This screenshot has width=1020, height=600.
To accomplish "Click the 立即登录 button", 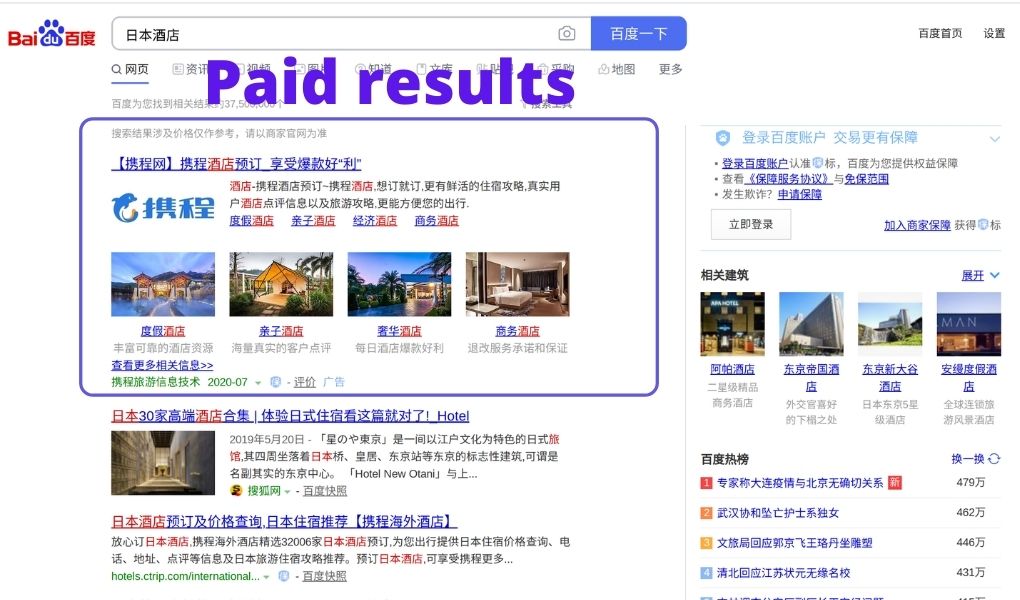I will pyautogui.click(x=751, y=225).
